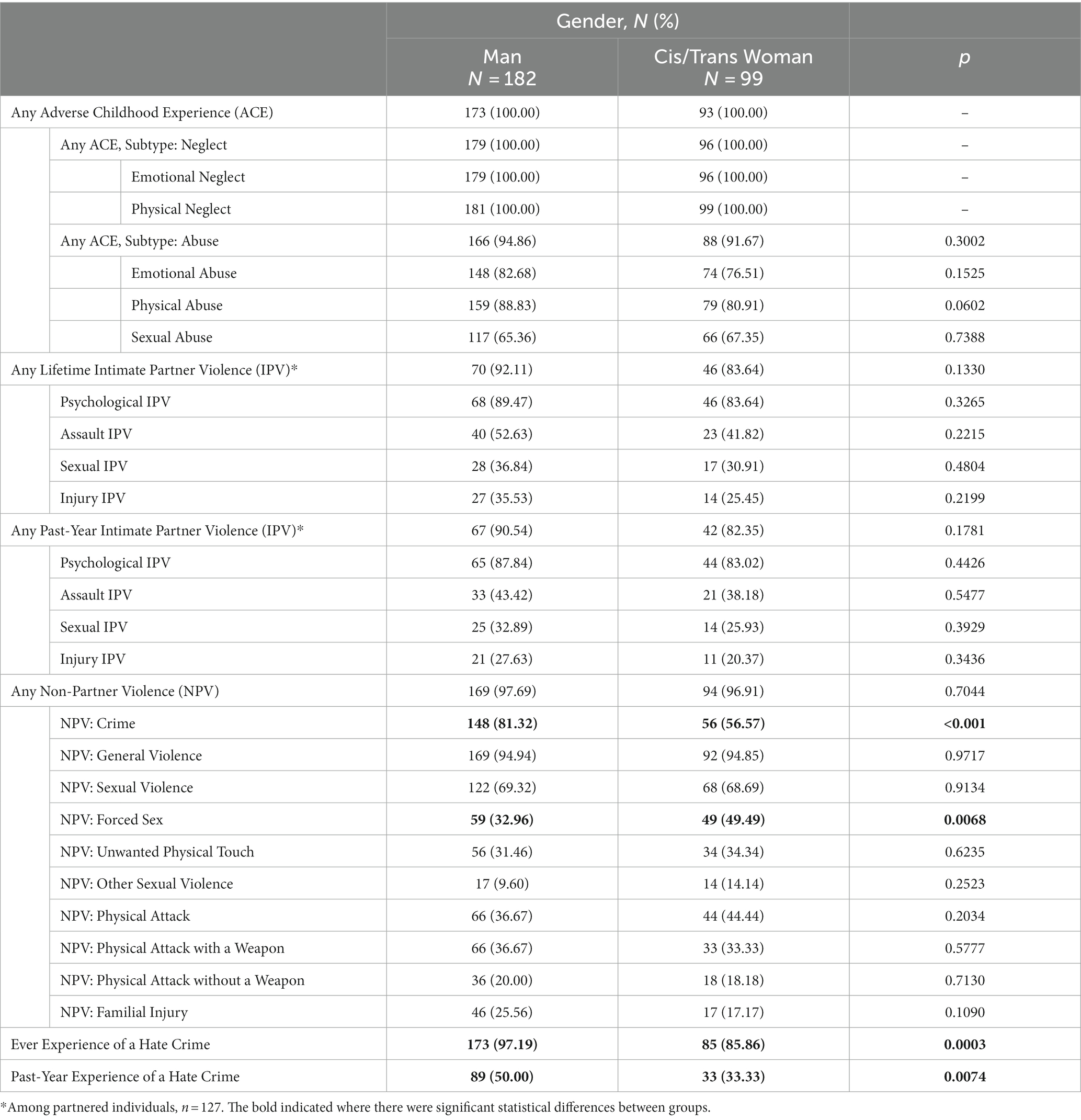1081x1120 pixels.
Task: Click the 'Sexual Abuse' row label
Action: click(172, 337)
